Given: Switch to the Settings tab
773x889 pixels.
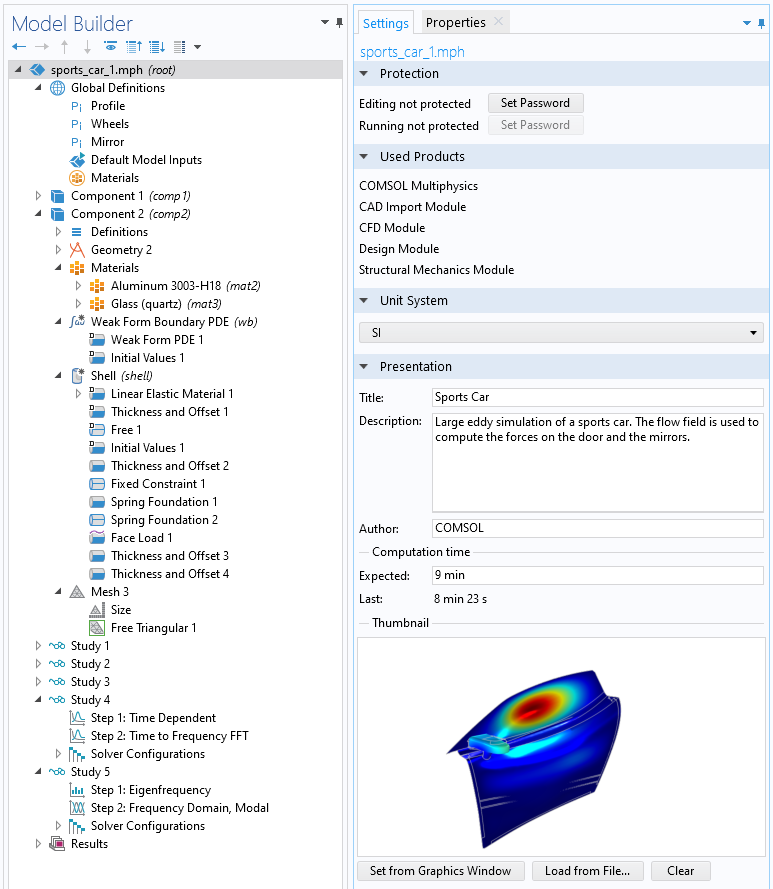Looking at the screenshot, I should (386, 23).
